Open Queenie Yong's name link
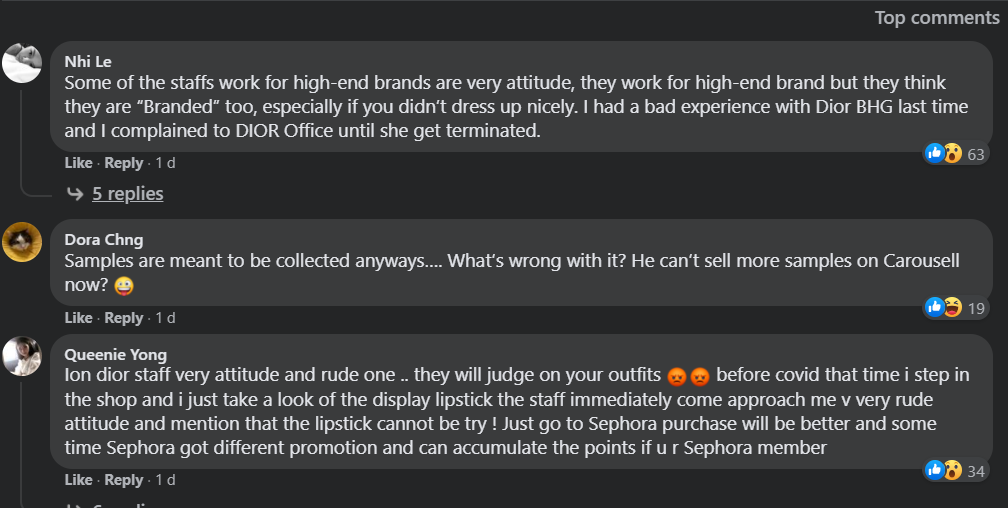 116,355
